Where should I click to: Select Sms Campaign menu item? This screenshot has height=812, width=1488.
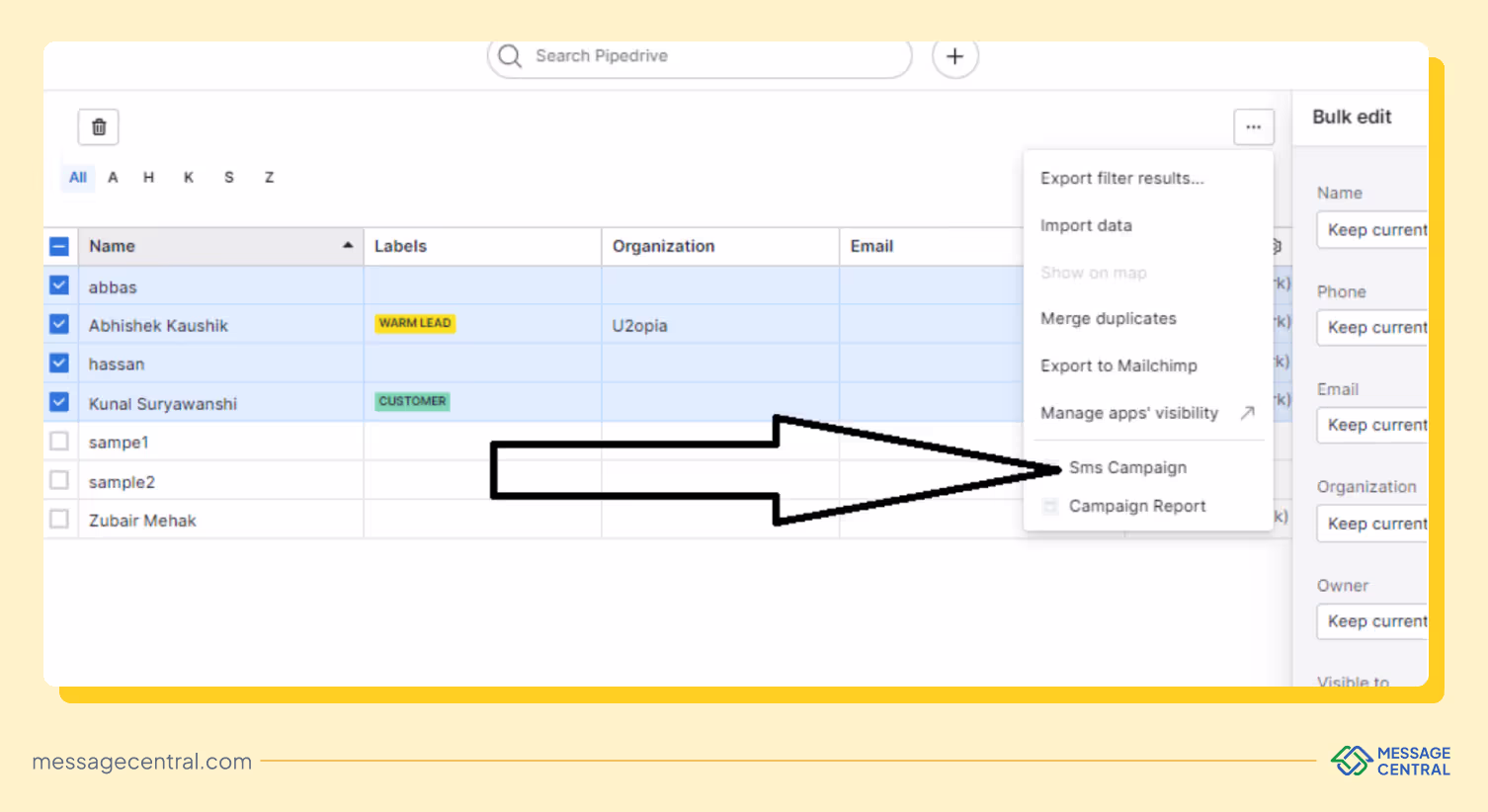pyautogui.click(x=1127, y=467)
